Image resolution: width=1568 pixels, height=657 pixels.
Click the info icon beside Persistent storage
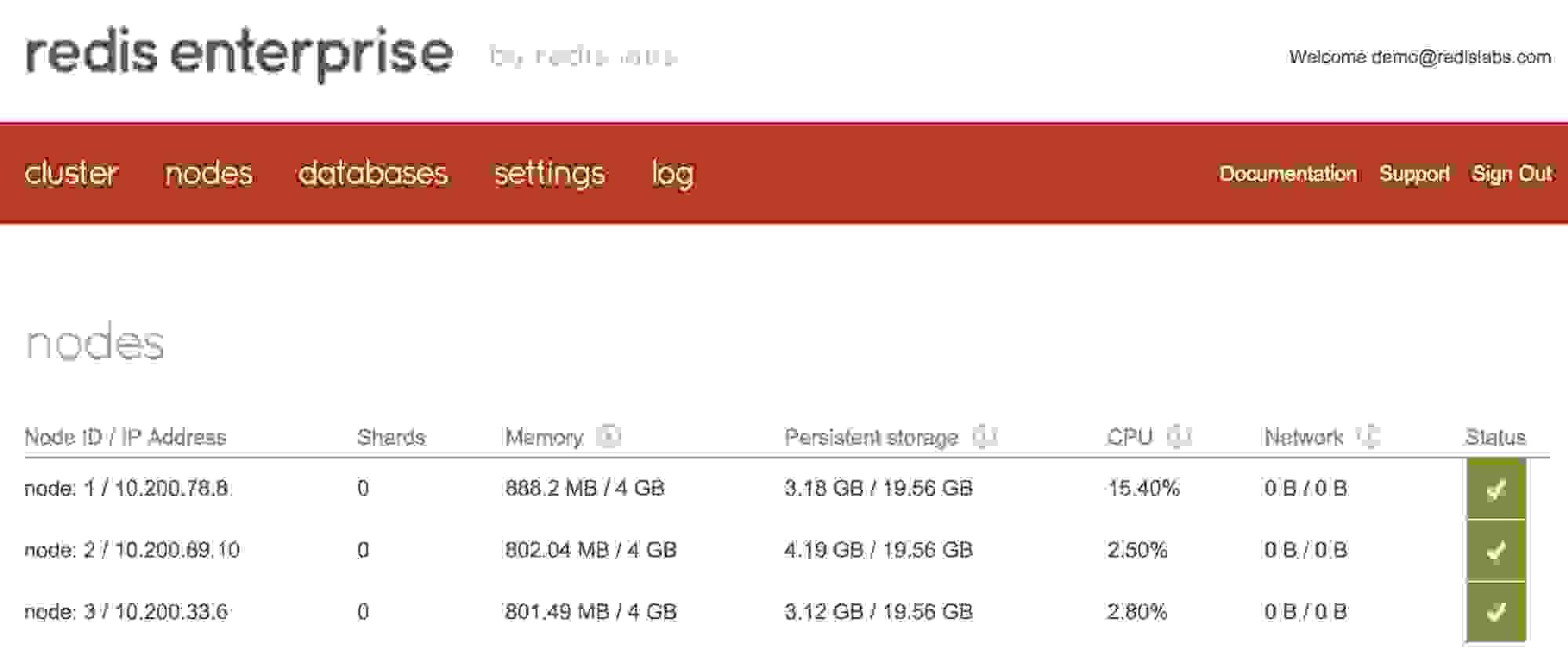(984, 436)
